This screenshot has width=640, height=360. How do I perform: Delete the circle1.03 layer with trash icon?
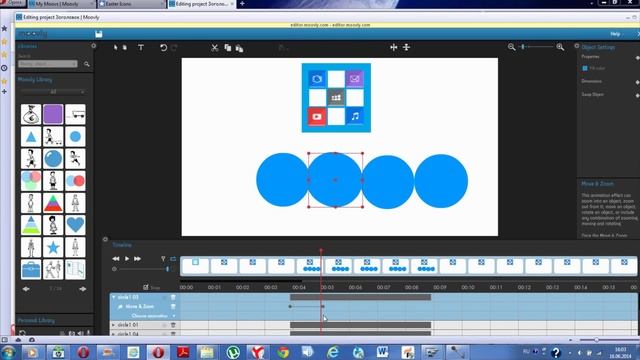pos(173,297)
